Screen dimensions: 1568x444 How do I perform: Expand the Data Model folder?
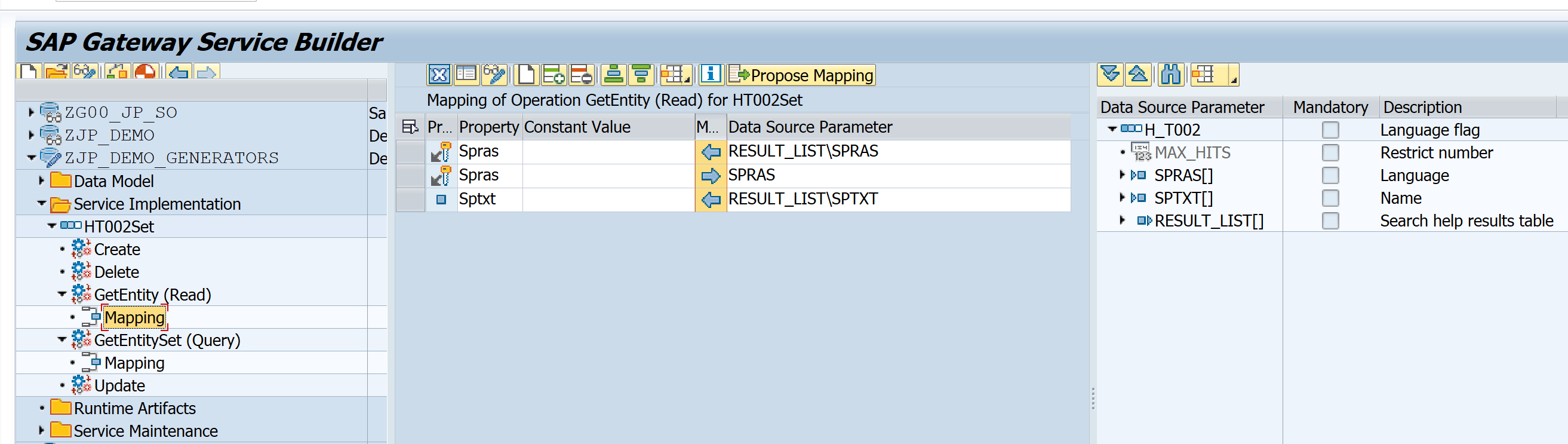[41, 180]
